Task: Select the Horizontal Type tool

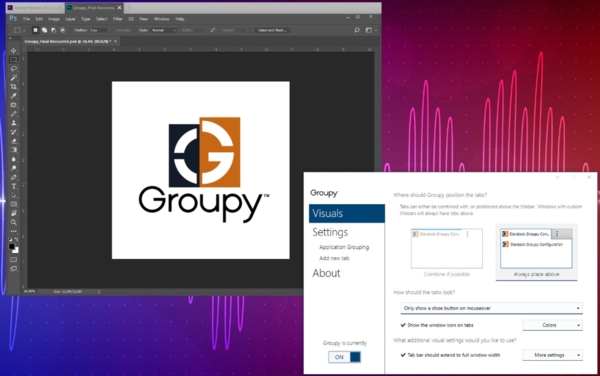Action: (x=14, y=187)
